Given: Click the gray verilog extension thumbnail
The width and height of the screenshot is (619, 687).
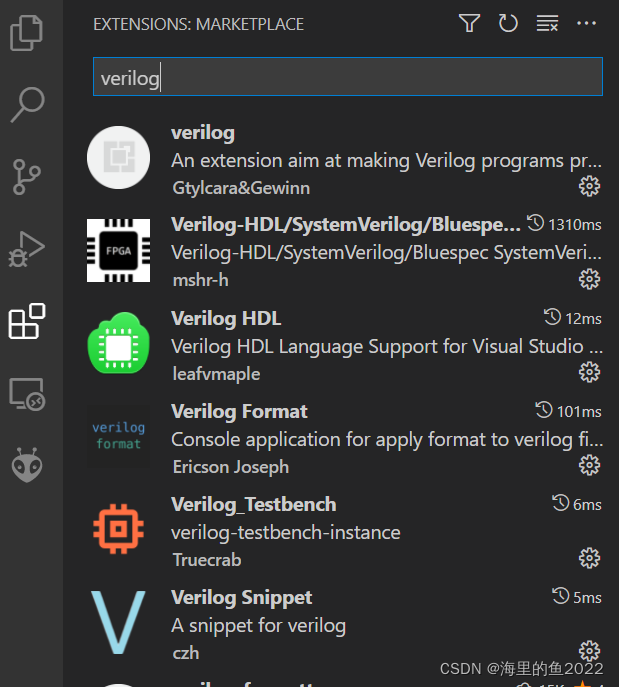Looking at the screenshot, I should tap(118, 158).
